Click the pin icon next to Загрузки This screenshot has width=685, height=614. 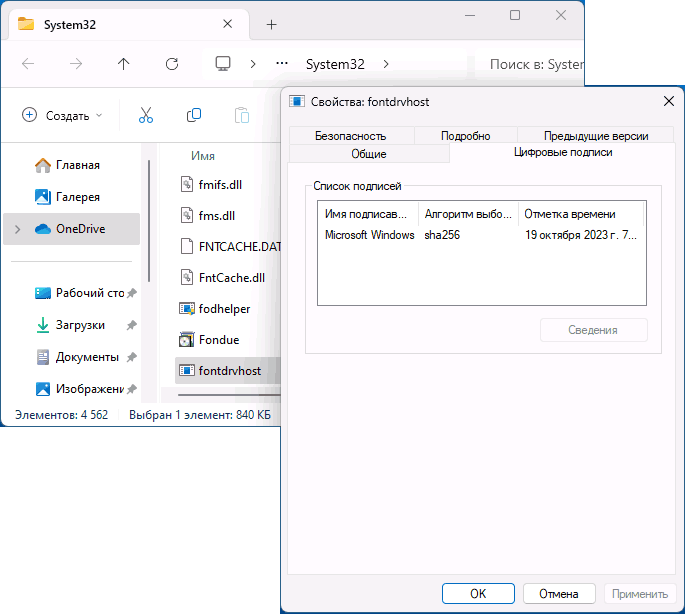pyautogui.click(x=131, y=325)
